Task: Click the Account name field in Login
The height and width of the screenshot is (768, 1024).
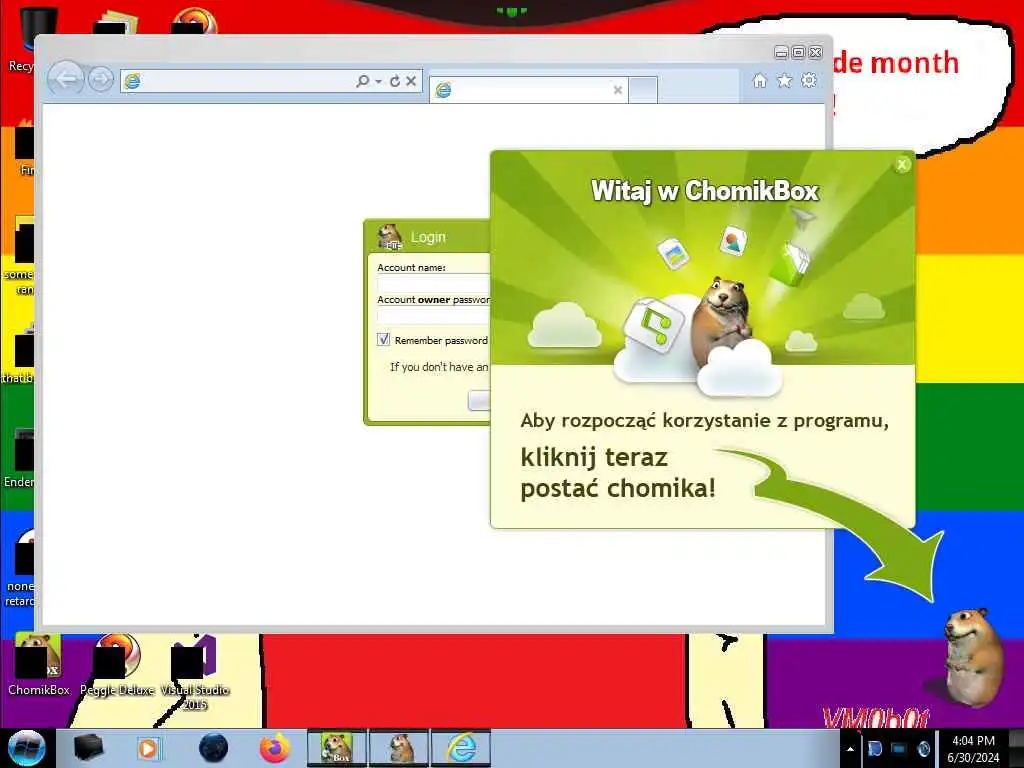Action: tap(434, 283)
